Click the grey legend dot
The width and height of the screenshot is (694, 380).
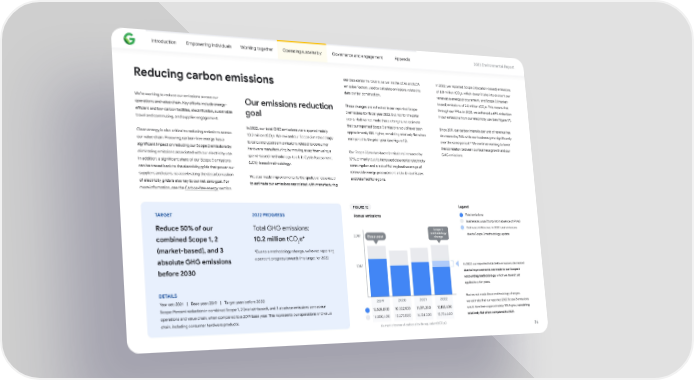point(462,221)
